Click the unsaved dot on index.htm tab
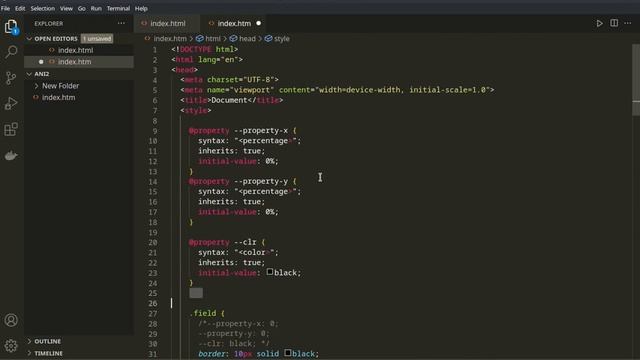Viewport: 640px width, 360px height. coord(258,23)
